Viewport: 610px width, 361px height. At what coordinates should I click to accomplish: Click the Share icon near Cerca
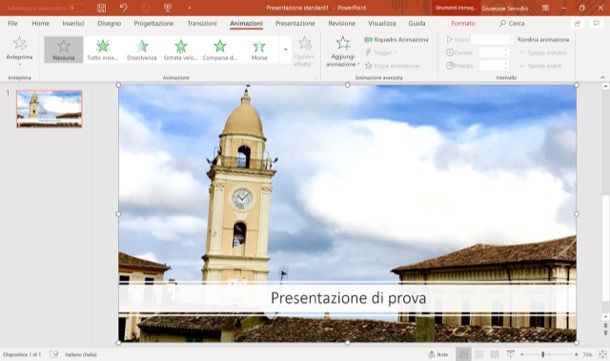click(x=577, y=24)
